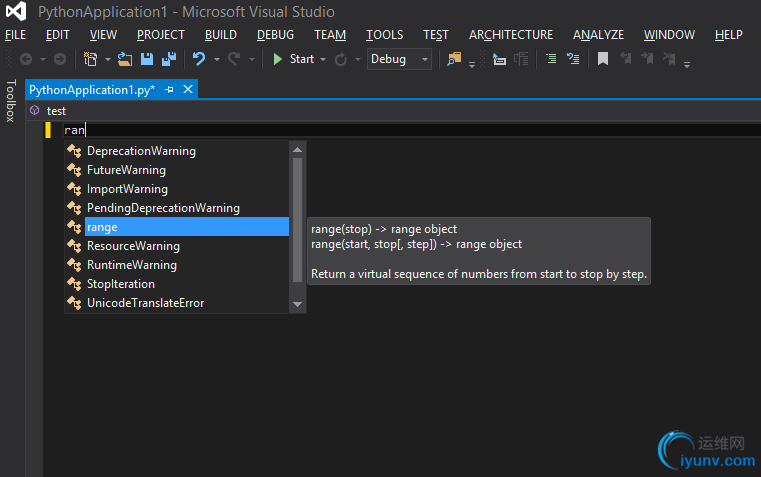Open the TEAM menu
This screenshot has height=477, width=761.
point(330,35)
